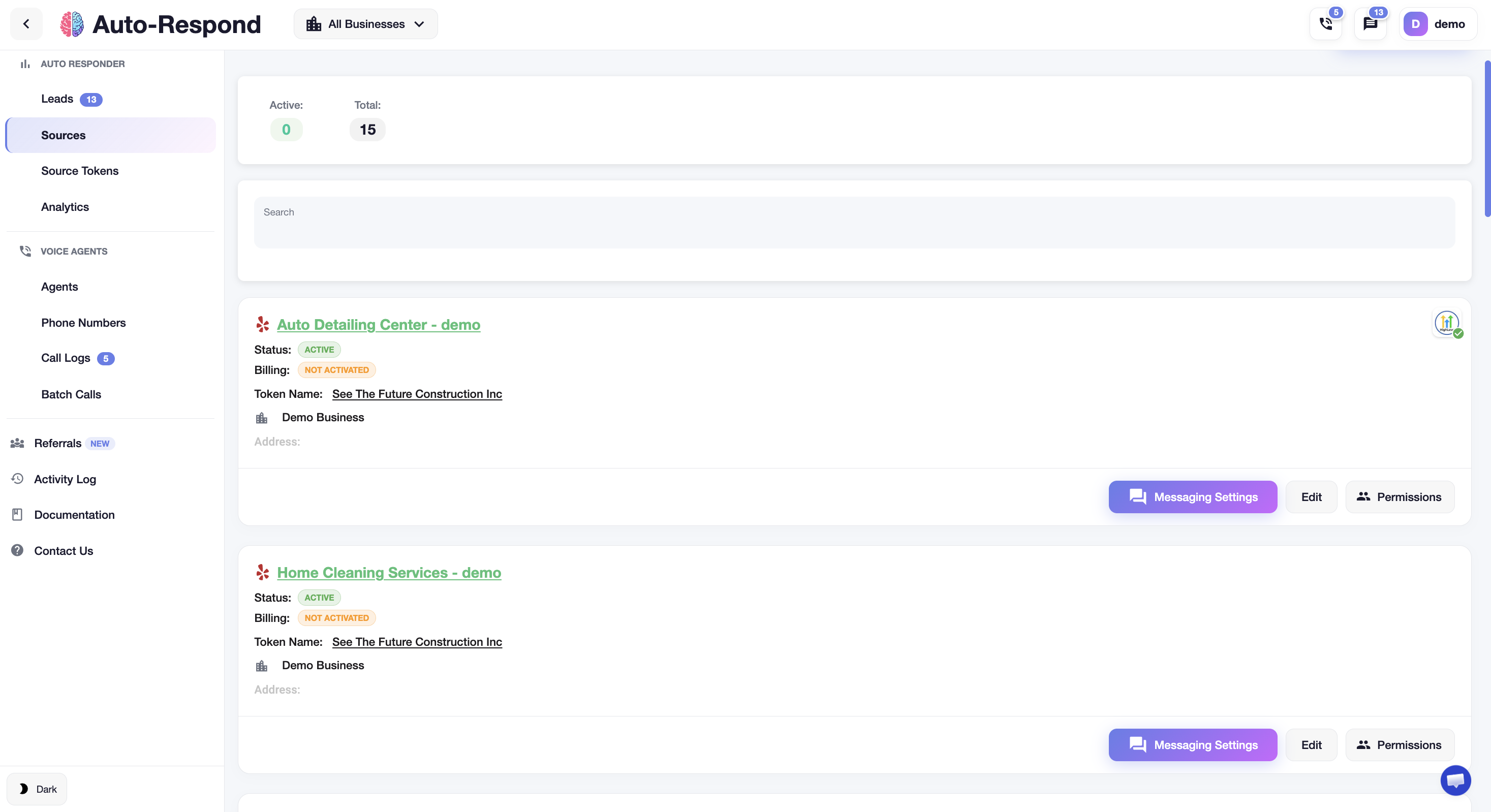Click the Active count value 0
1491x812 pixels.
[x=286, y=129]
